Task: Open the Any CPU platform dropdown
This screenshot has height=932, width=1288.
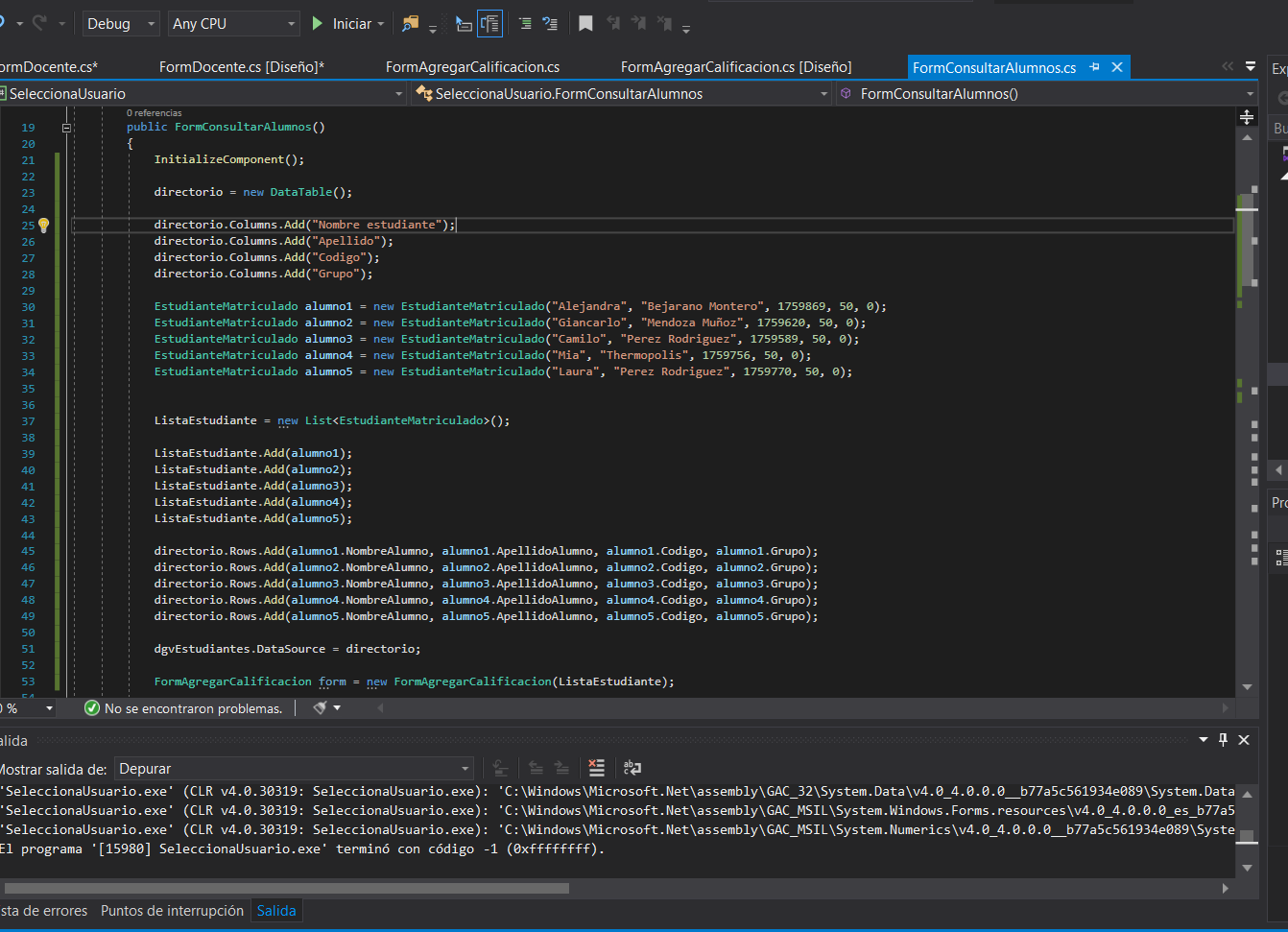Action: 235,23
